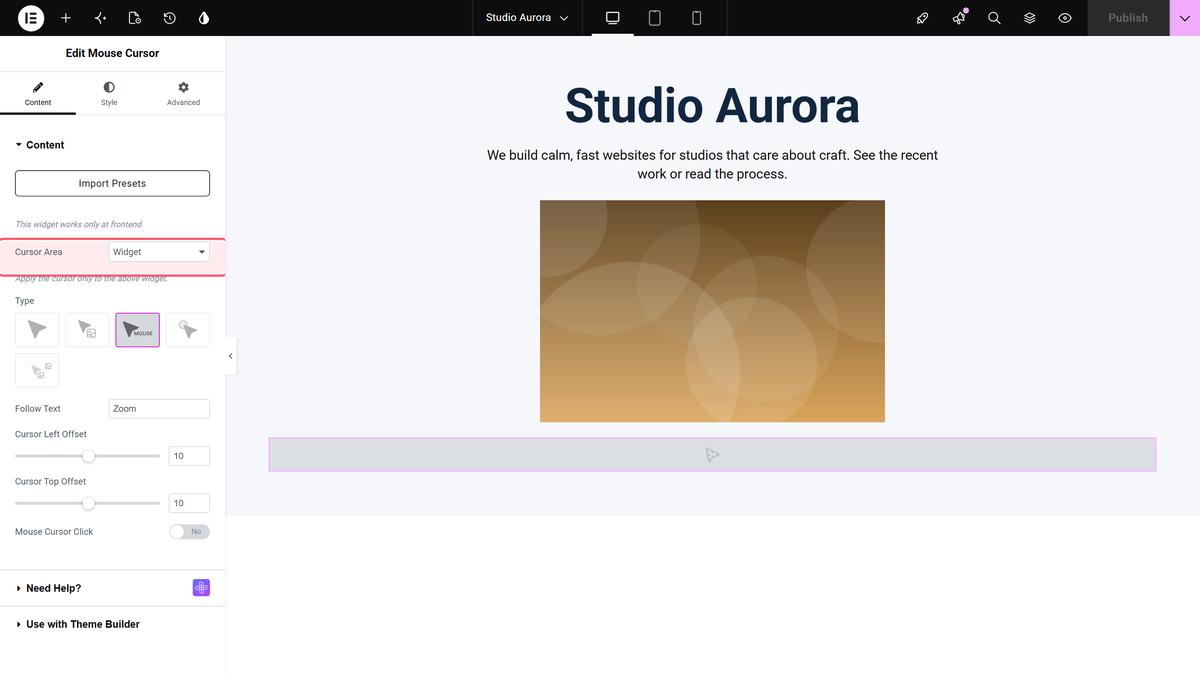Viewport: 1200px width, 675px height.
Task: Select the arrow with circle cursor type
Action: [188, 330]
